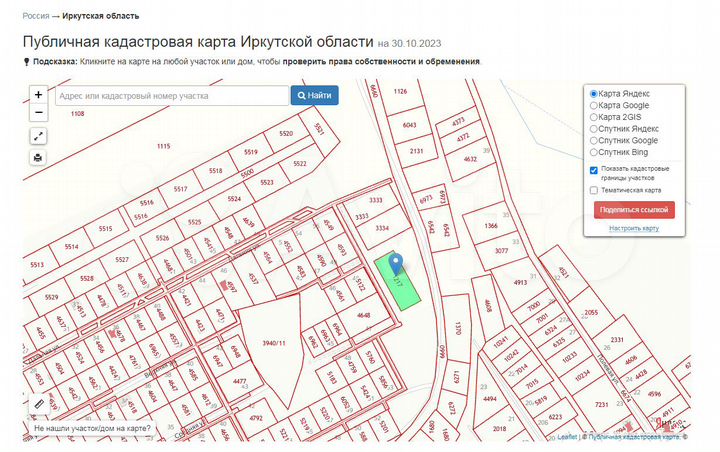
Task: Click parcel labeled 6043
Action: (409, 125)
